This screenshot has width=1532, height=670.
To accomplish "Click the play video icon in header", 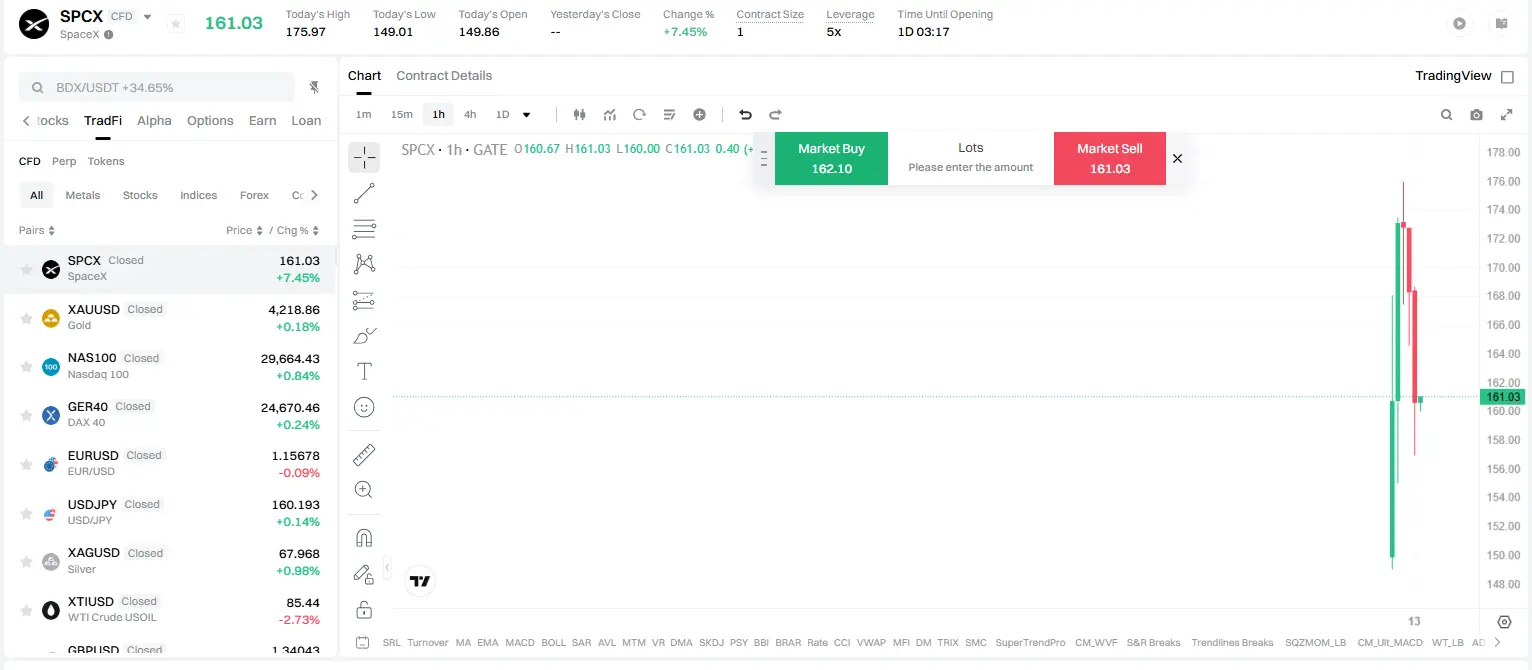I will pos(1459,23).
